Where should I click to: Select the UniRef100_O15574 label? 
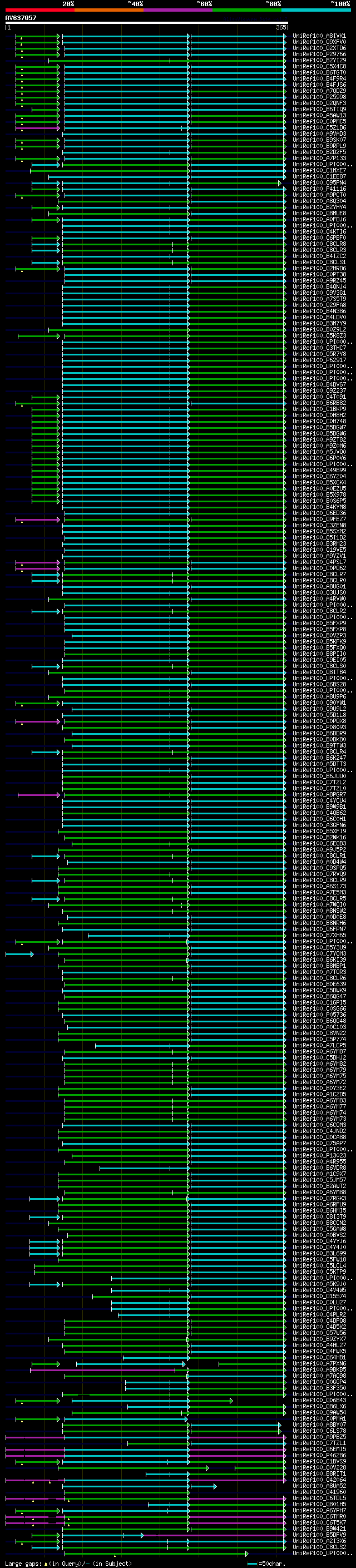319,1296
